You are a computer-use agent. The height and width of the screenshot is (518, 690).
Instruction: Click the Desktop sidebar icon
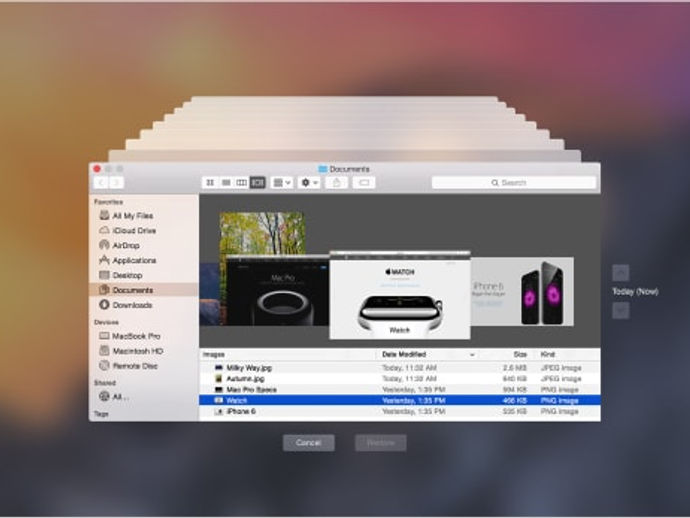(x=104, y=275)
